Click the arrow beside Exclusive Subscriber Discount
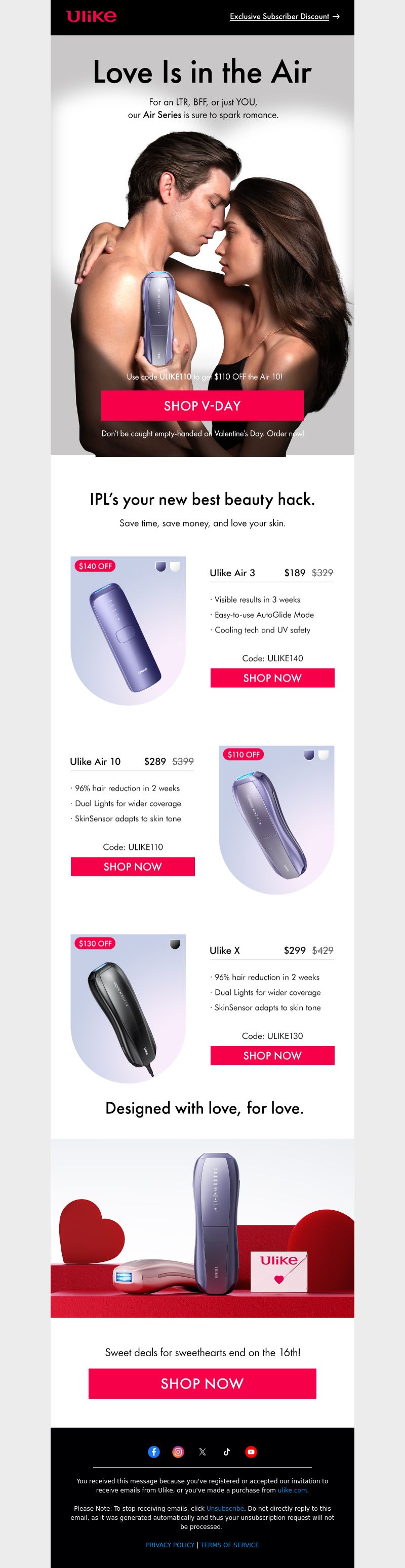 pyautogui.click(x=336, y=16)
